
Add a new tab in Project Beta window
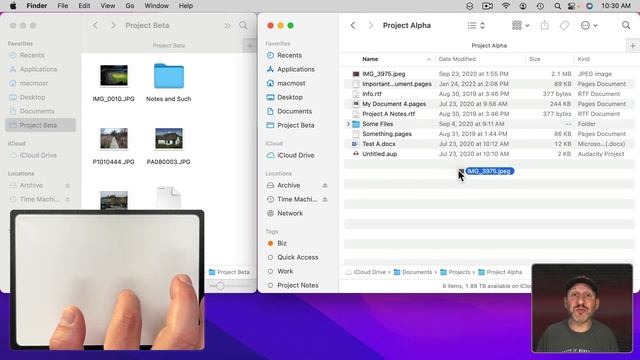pyautogui.click(x=249, y=46)
